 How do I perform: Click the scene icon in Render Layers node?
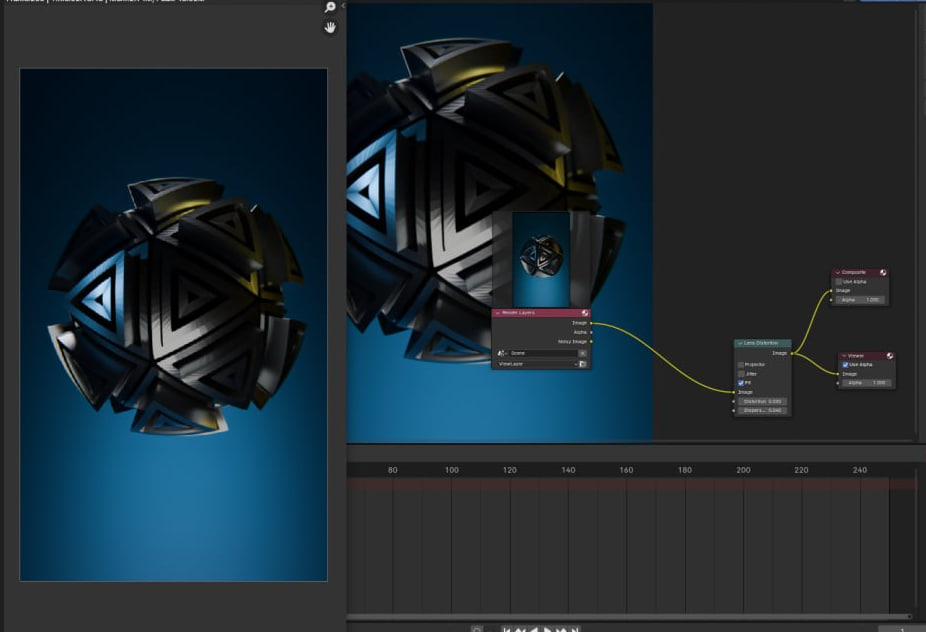click(x=501, y=353)
